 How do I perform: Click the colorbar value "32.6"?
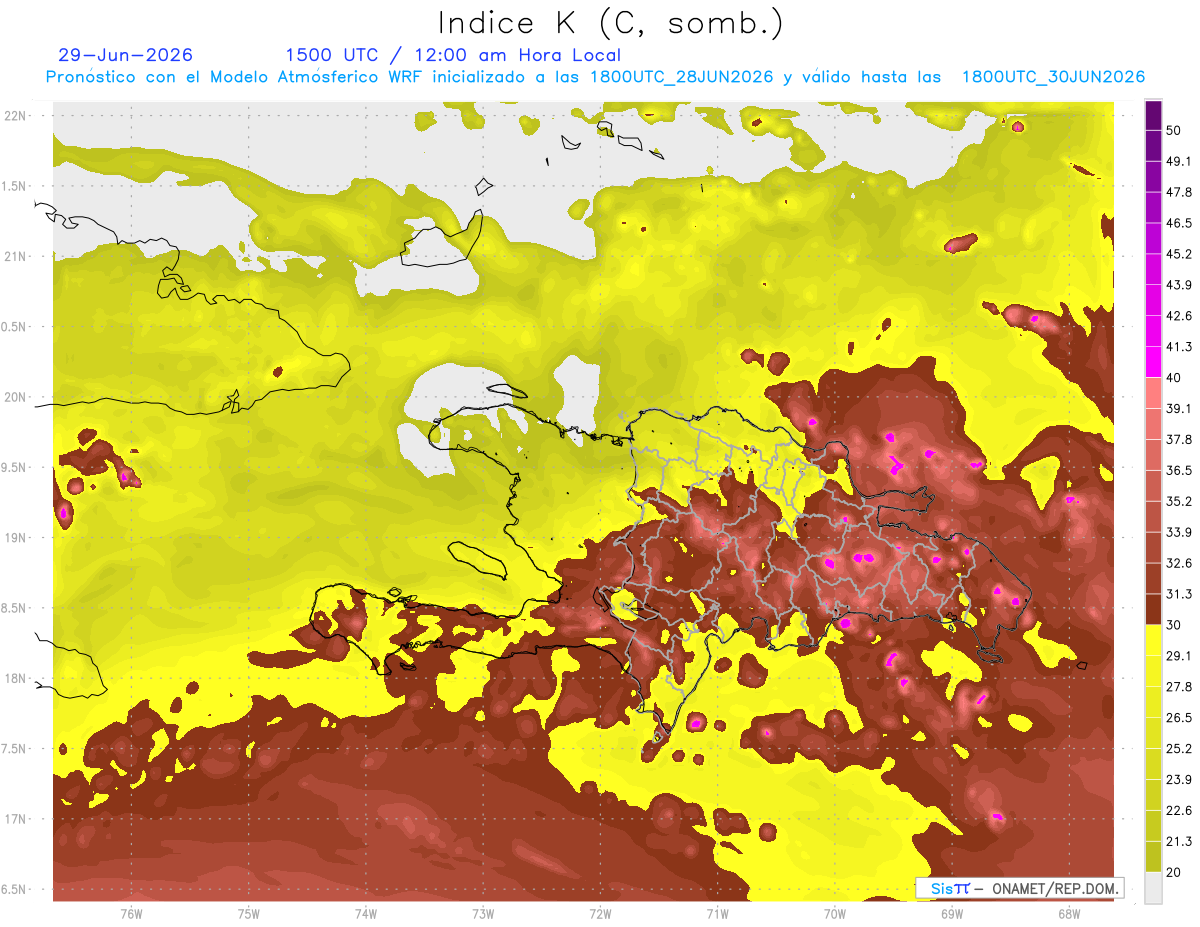point(1178,563)
